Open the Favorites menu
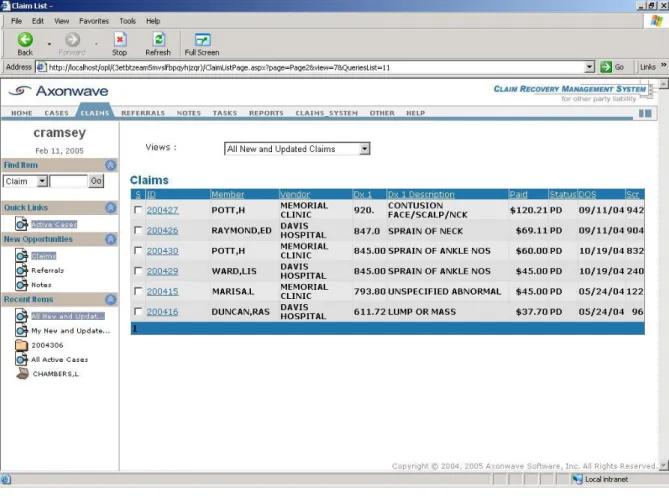Image resolution: width=669 pixels, height=496 pixels. pos(94,21)
